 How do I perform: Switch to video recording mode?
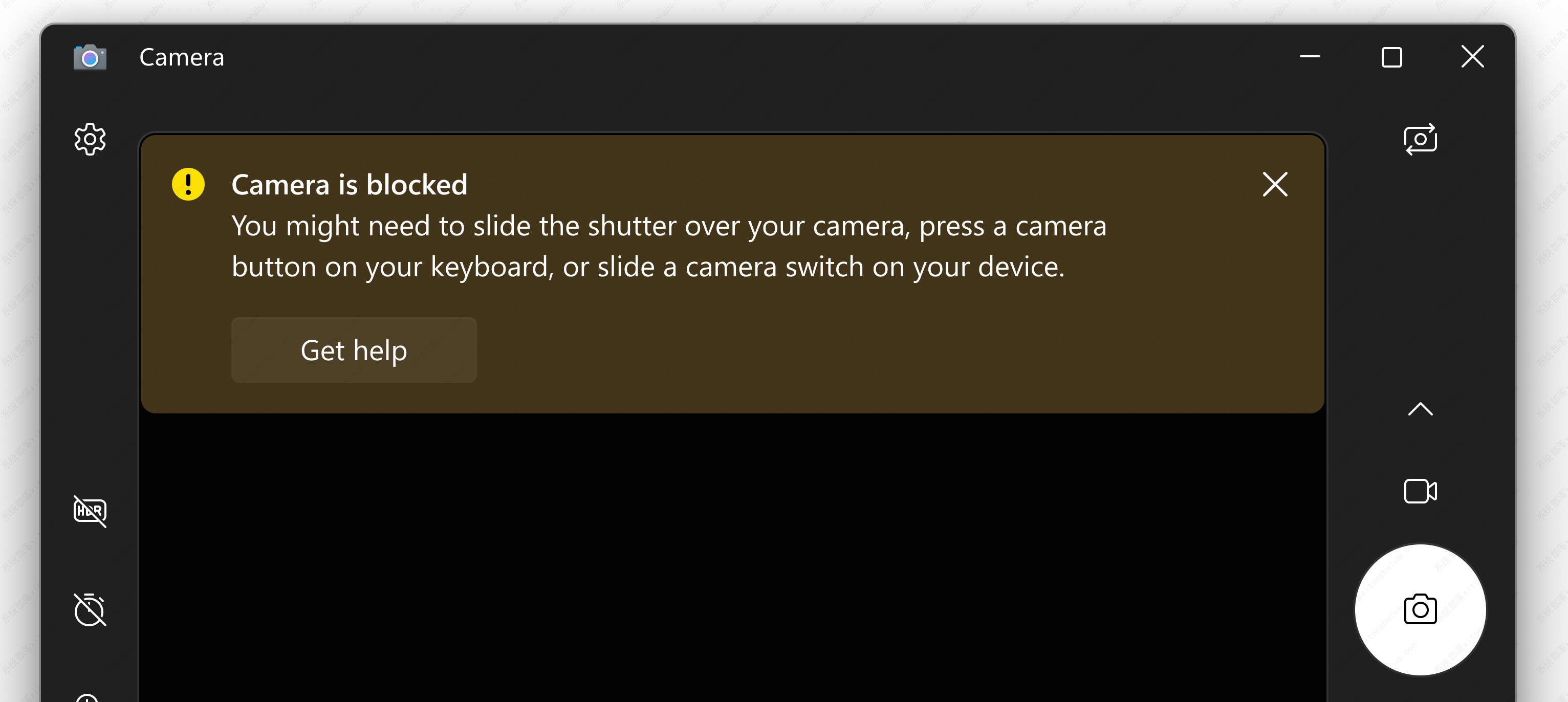pos(1420,491)
